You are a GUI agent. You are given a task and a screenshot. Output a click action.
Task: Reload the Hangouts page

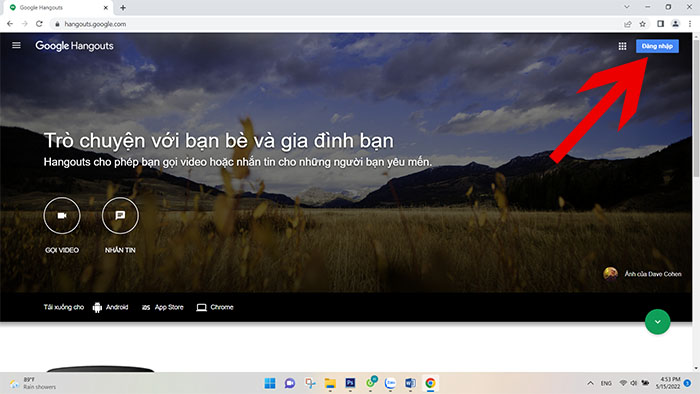coord(39,24)
